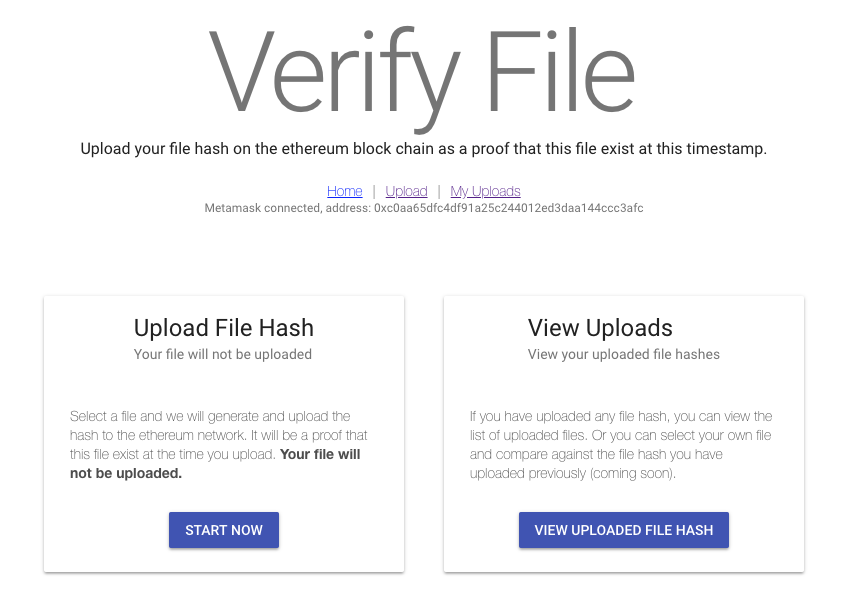Click the separator between Home and Upload
845x613 pixels.
[x=374, y=191]
